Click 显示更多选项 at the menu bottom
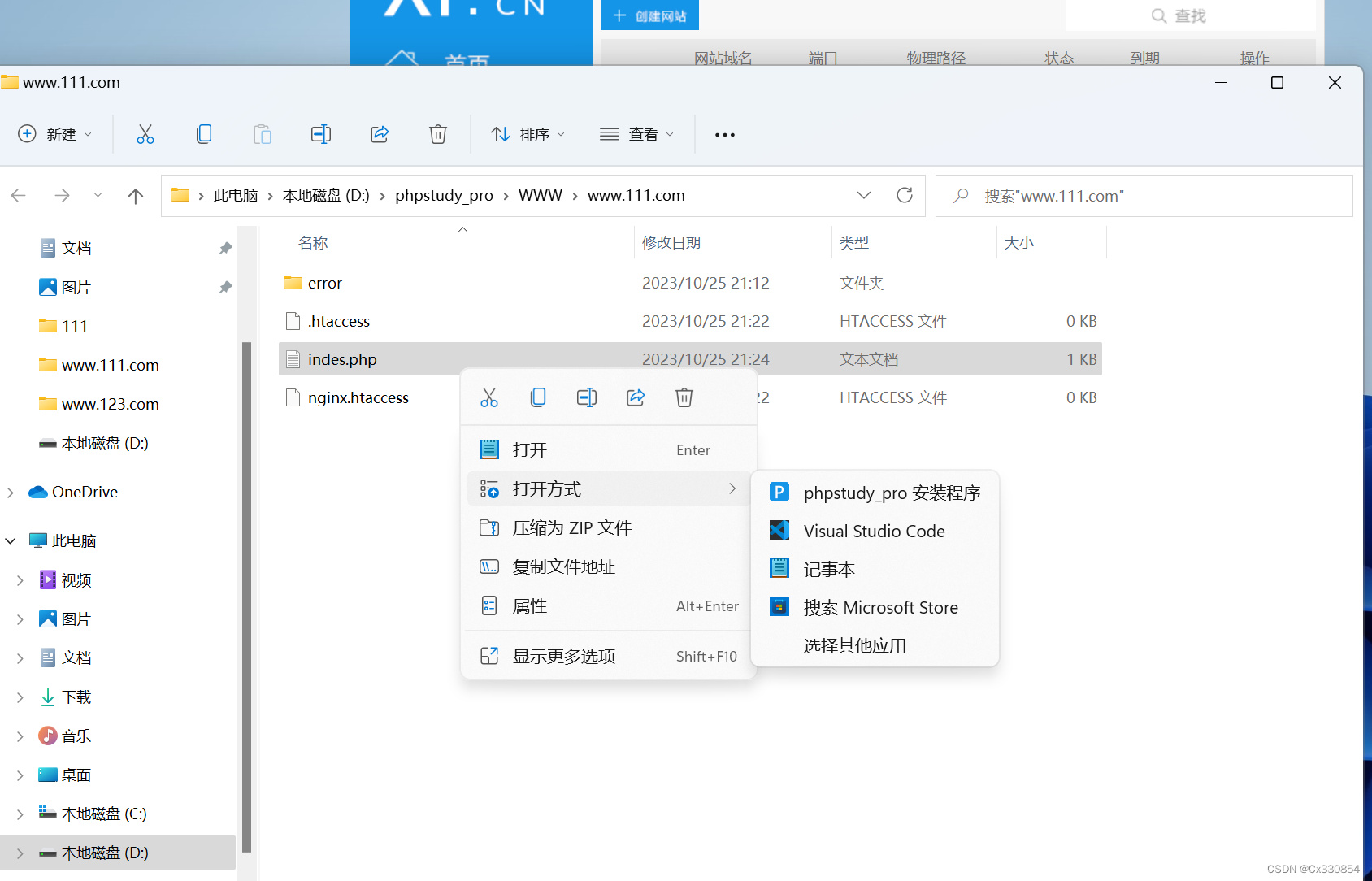1372x881 pixels. (x=564, y=656)
